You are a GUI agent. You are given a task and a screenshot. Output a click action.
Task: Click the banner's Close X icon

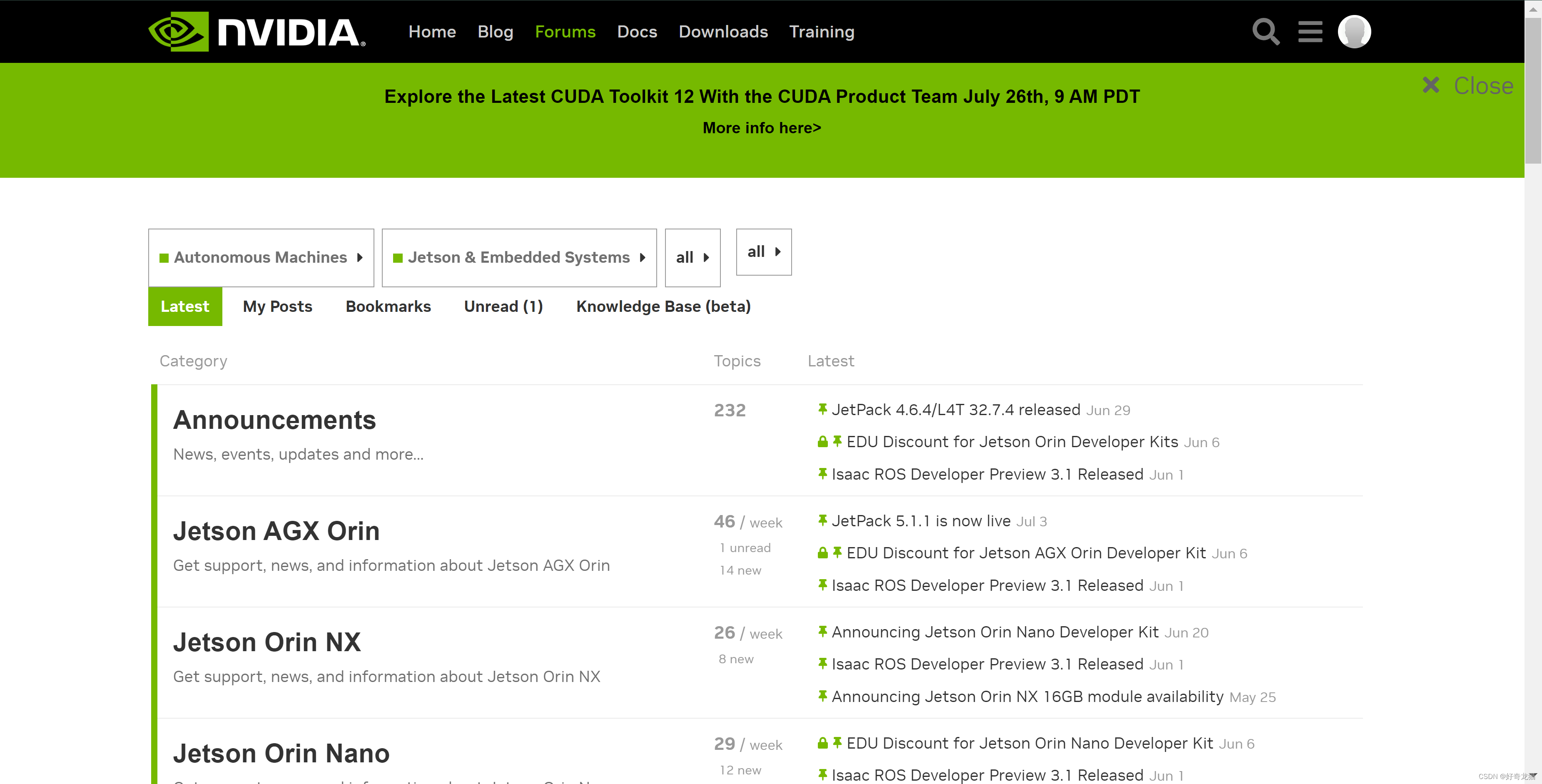pos(1431,85)
